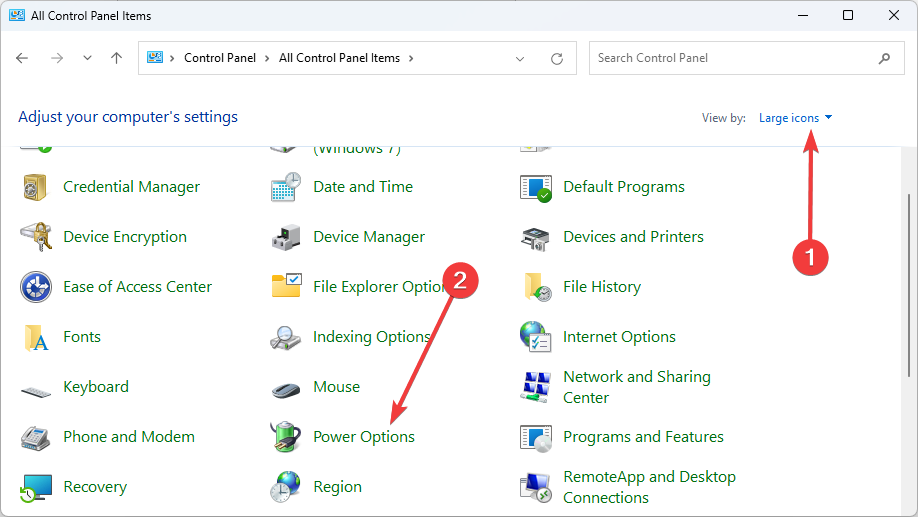918x517 pixels.
Task: Open the Programs and Features link
Action: click(643, 437)
